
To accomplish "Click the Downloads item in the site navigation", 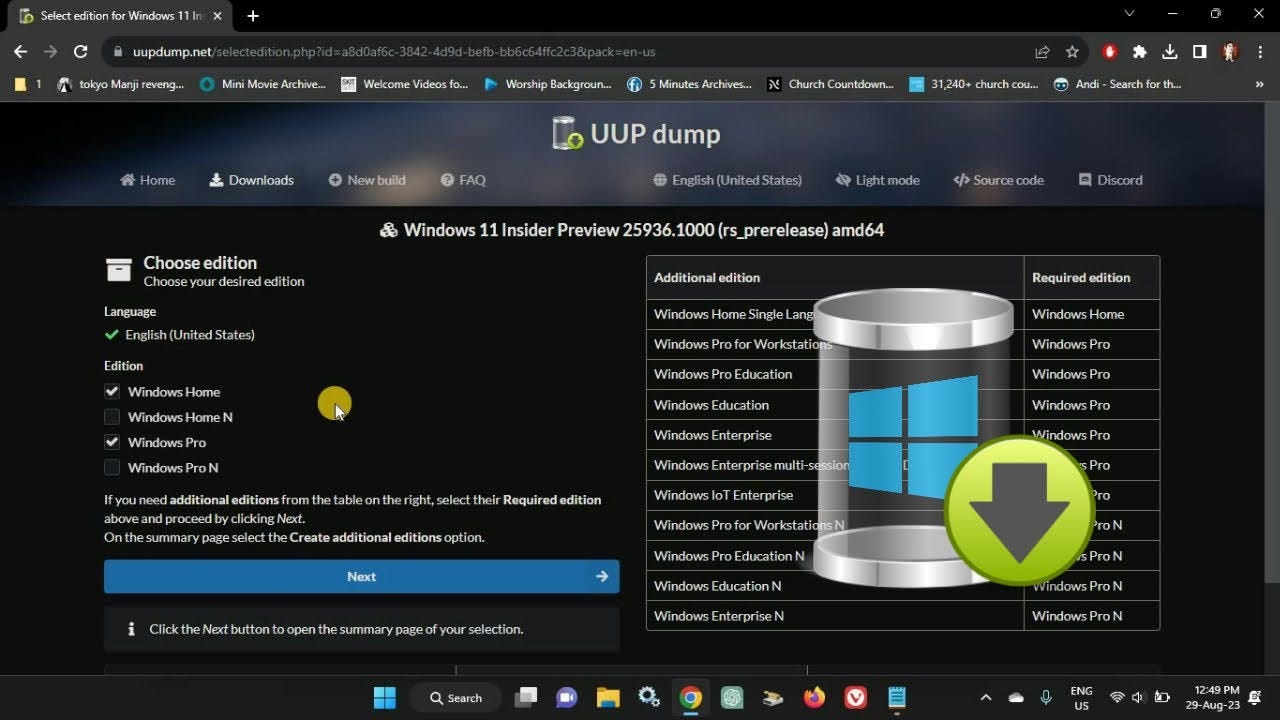I will 251,180.
